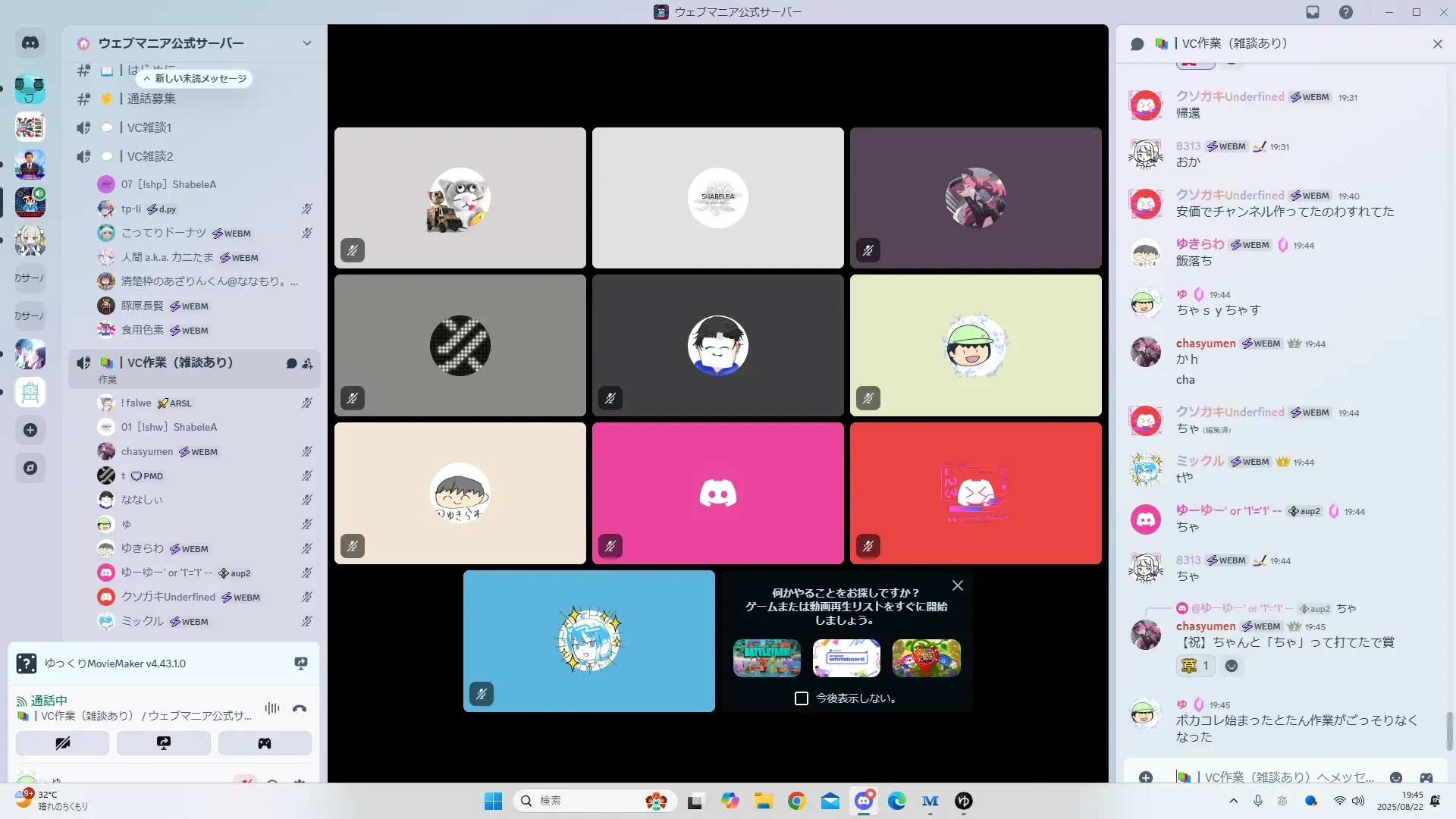Jump to 新しい未読メッセージ indicator
Viewport: 1456px width, 819px height.
[196, 78]
